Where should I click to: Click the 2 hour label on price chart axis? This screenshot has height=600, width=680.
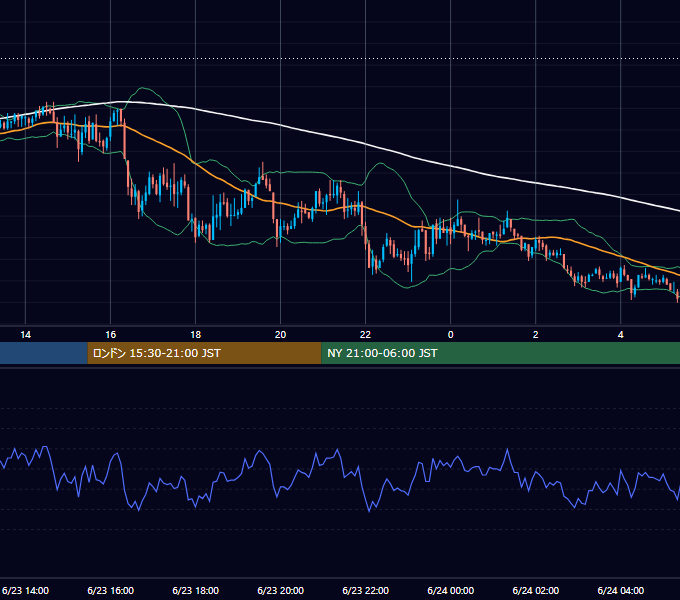(536, 335)
